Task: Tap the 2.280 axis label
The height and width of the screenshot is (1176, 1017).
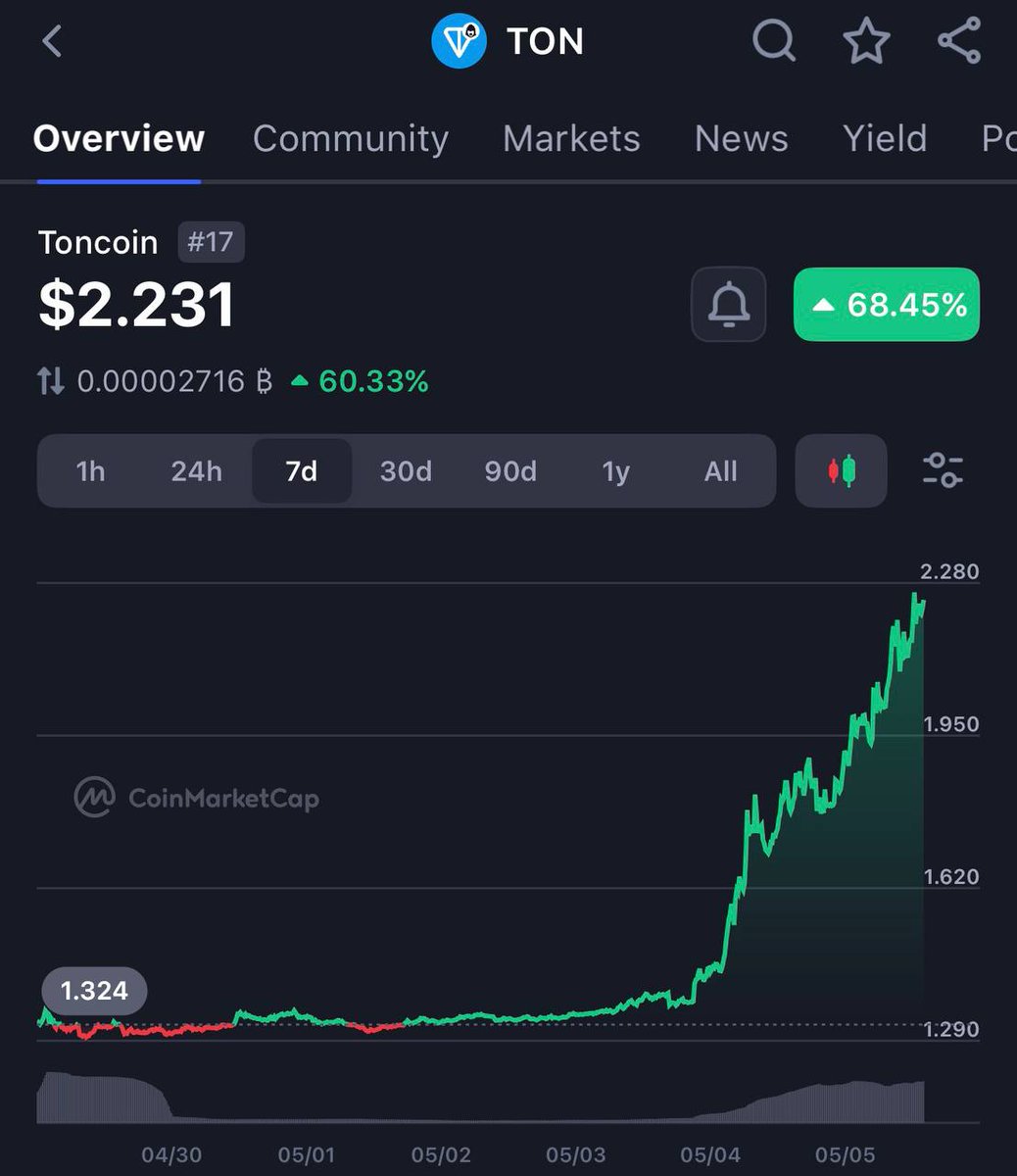Action: pos(949,571)
